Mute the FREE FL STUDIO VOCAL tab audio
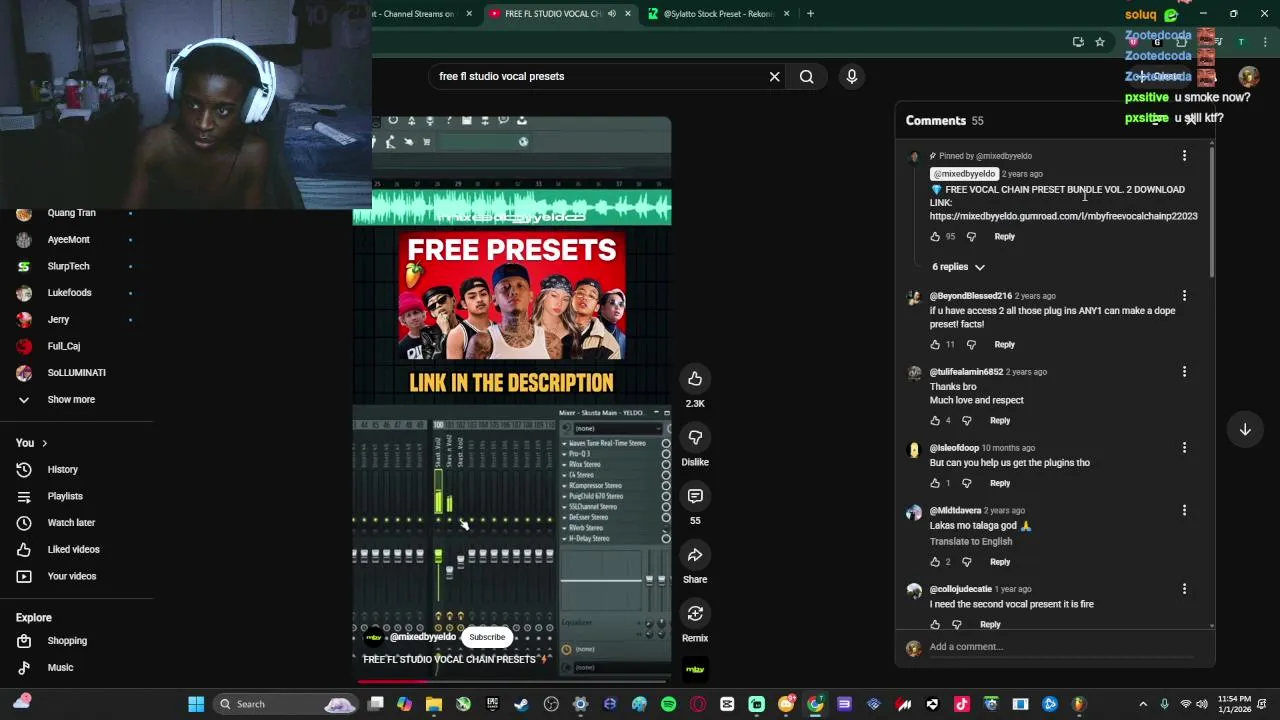The width and height of the screenshot is (1280, 720). click(612, 14)
